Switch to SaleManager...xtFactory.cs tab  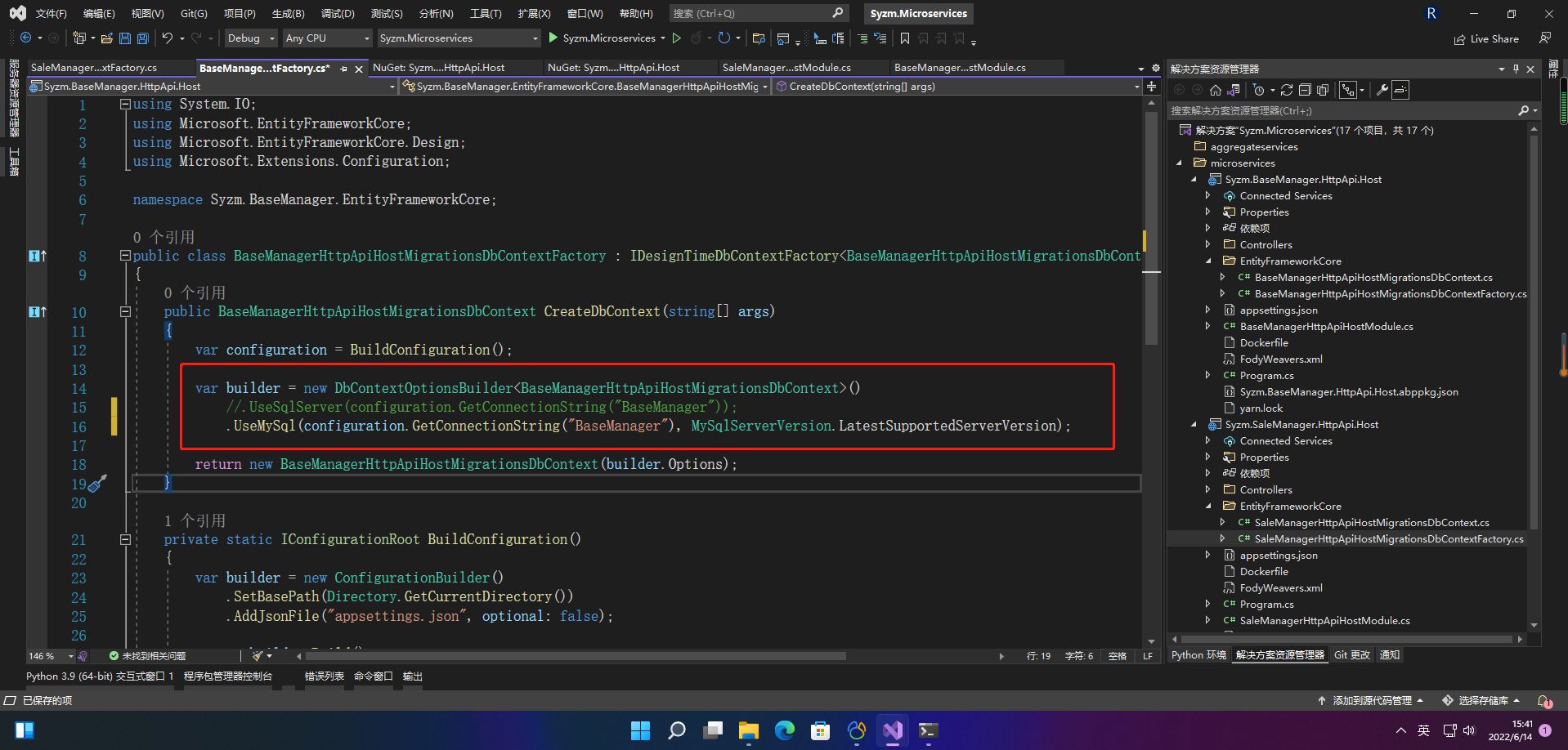(x=94, y=68)
